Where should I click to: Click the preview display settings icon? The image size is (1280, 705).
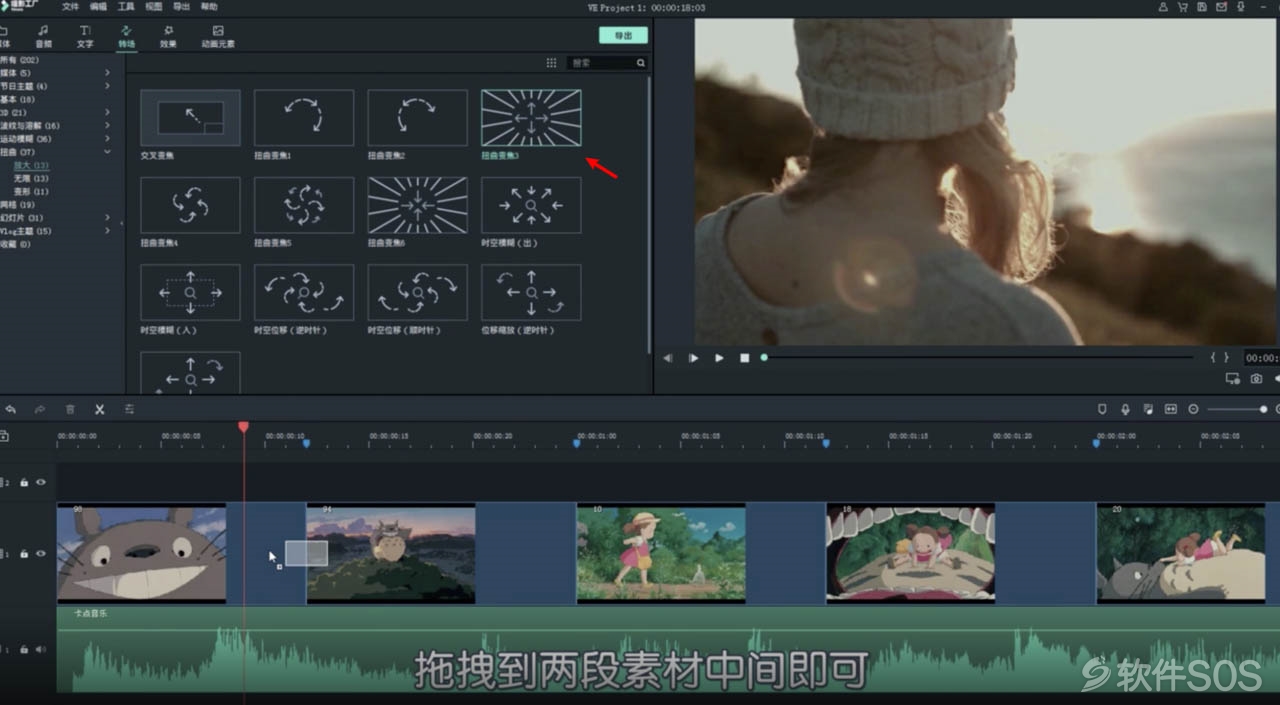click(x=1233, y=379)
